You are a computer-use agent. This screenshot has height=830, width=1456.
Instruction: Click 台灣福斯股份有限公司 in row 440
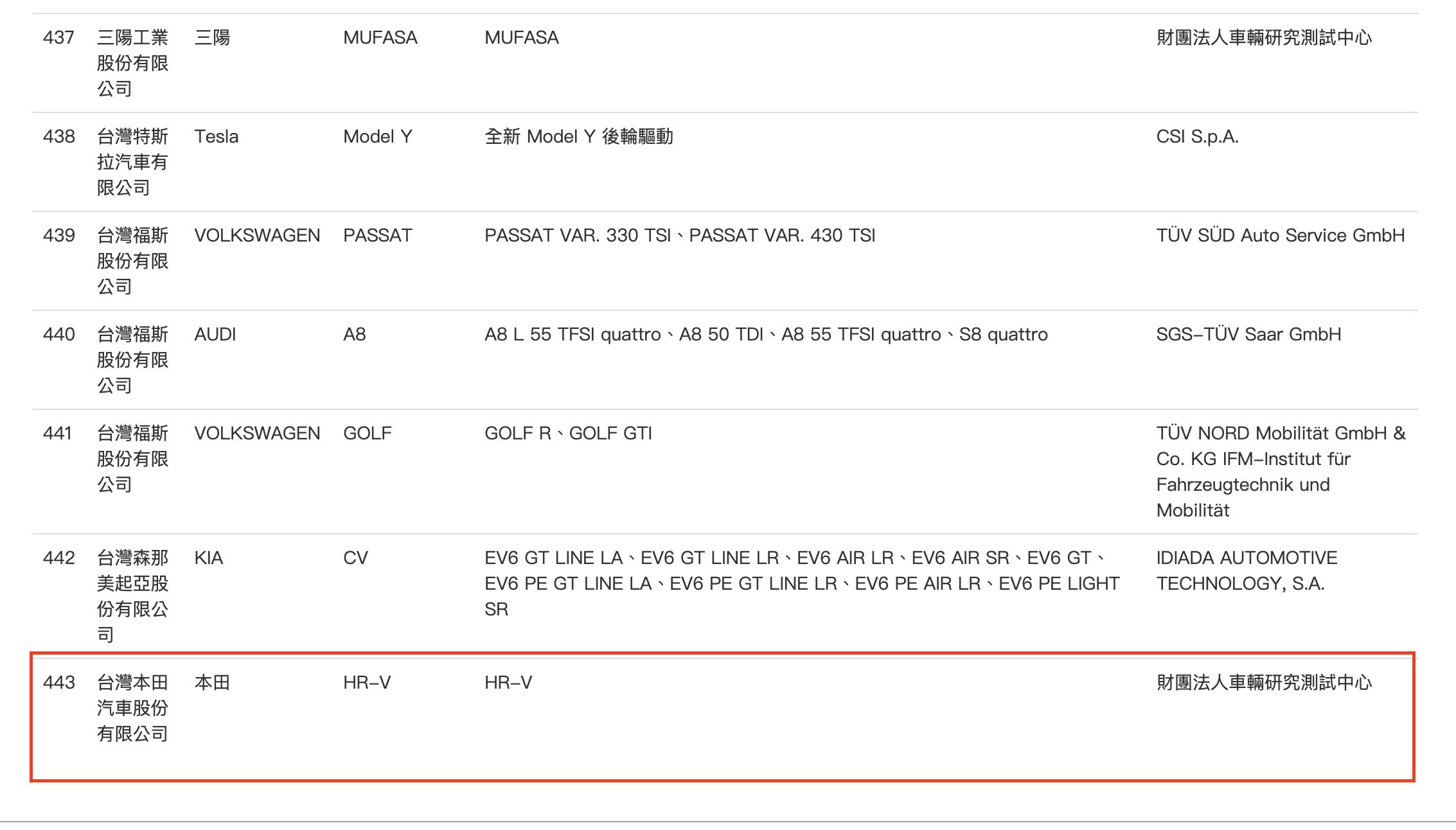click(x=132, y=360)
